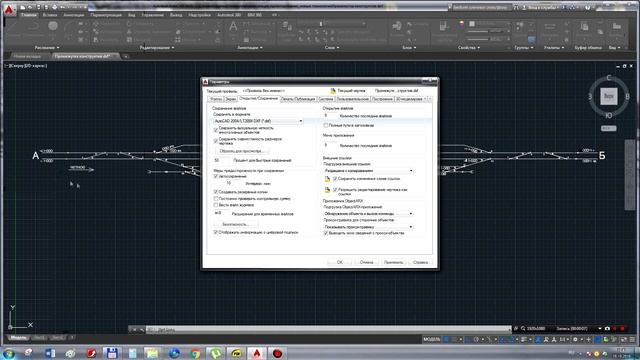Open the 'Подгрузка ObjectARX-приложений' dropdown

click(368, 213)
